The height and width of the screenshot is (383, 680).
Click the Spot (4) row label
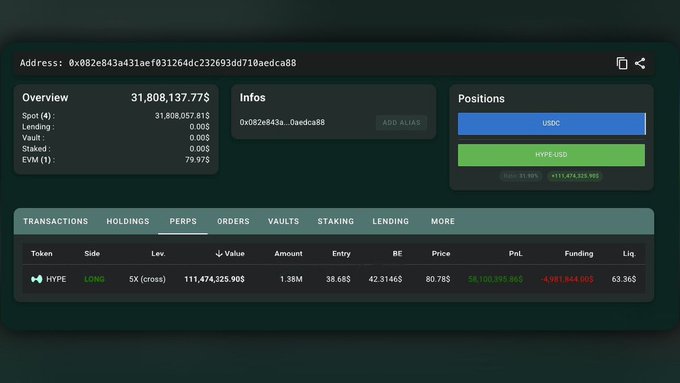click(38, 116)
